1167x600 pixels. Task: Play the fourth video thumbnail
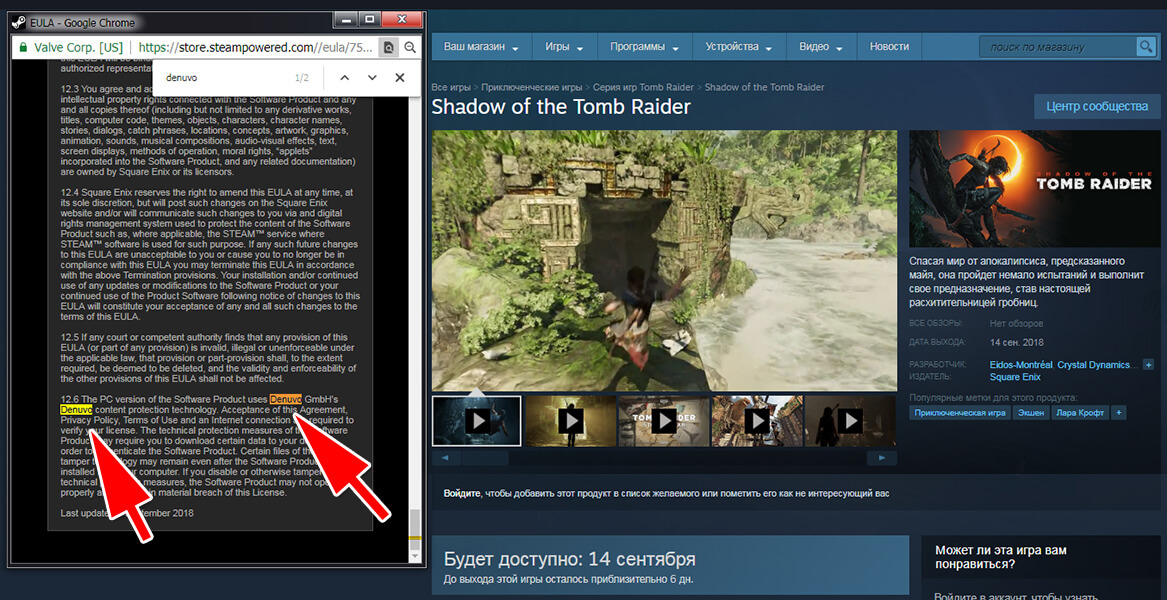tap(757, 421)
